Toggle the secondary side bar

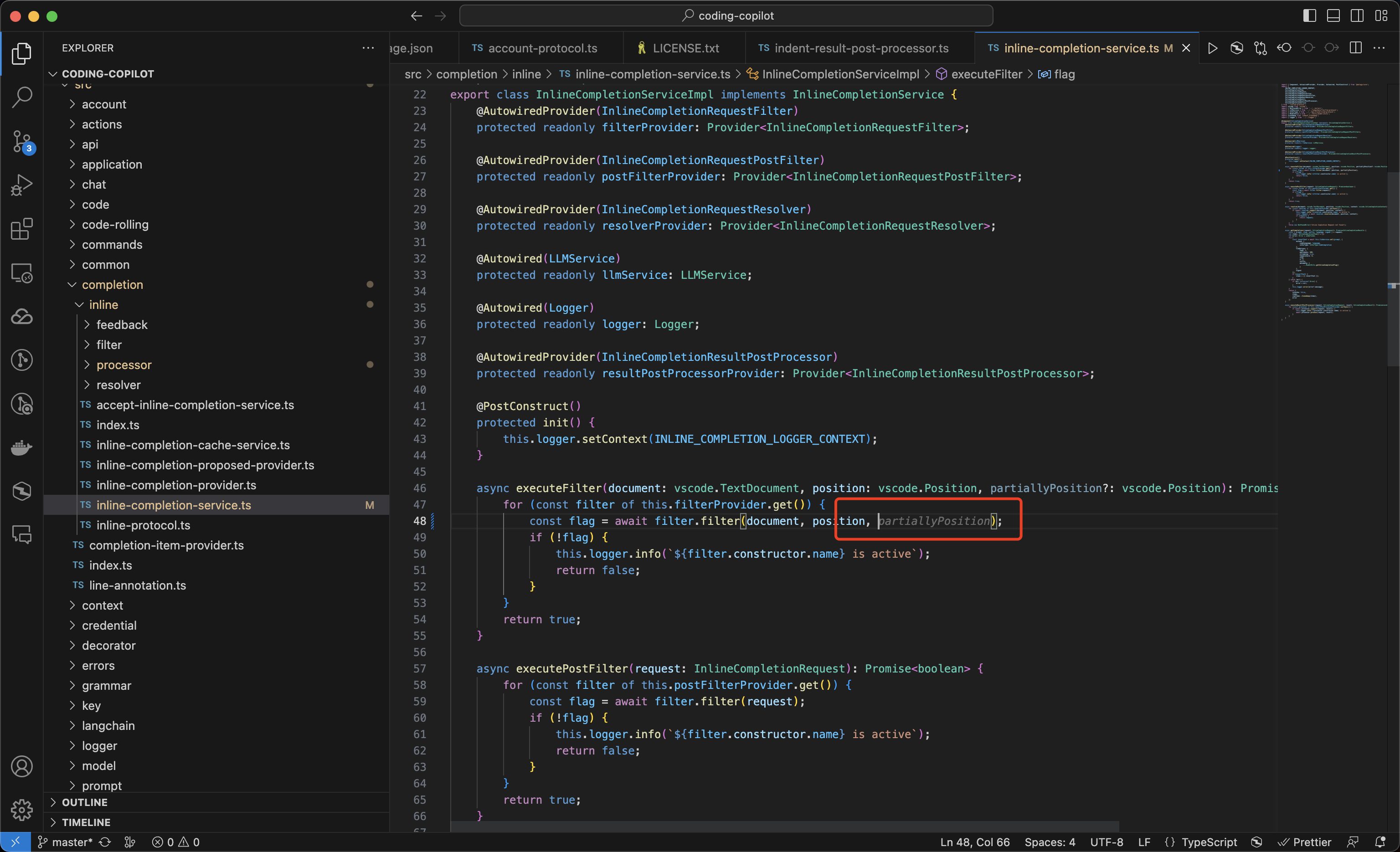[1357, 16]
